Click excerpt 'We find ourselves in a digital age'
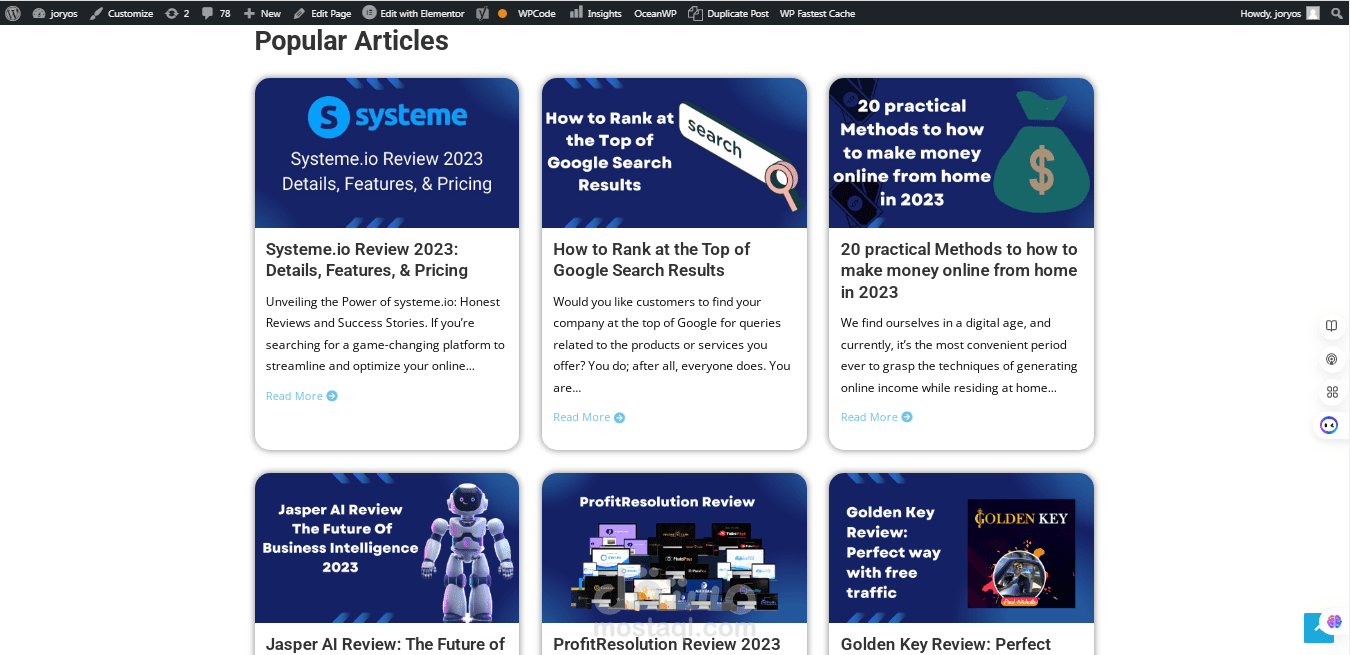The width and height of the screenshot is (1350, 655). (959, 355)
